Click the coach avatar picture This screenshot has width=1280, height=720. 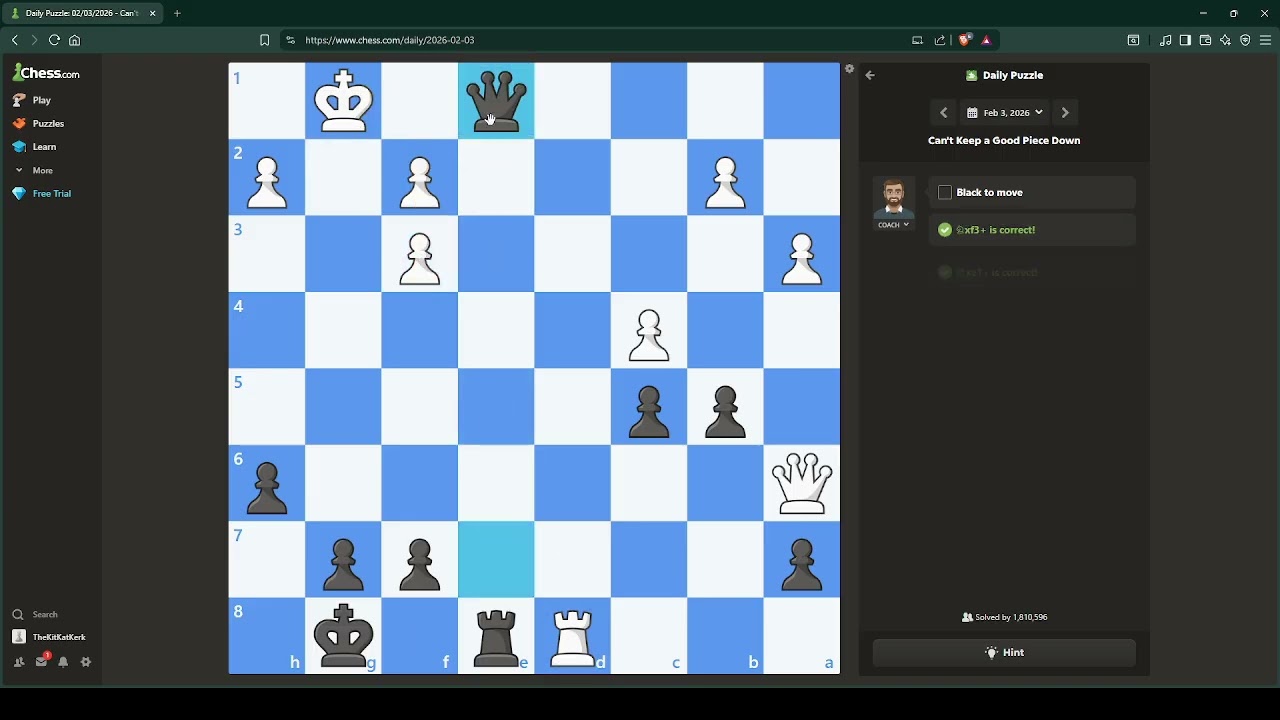tap(893, 198)
